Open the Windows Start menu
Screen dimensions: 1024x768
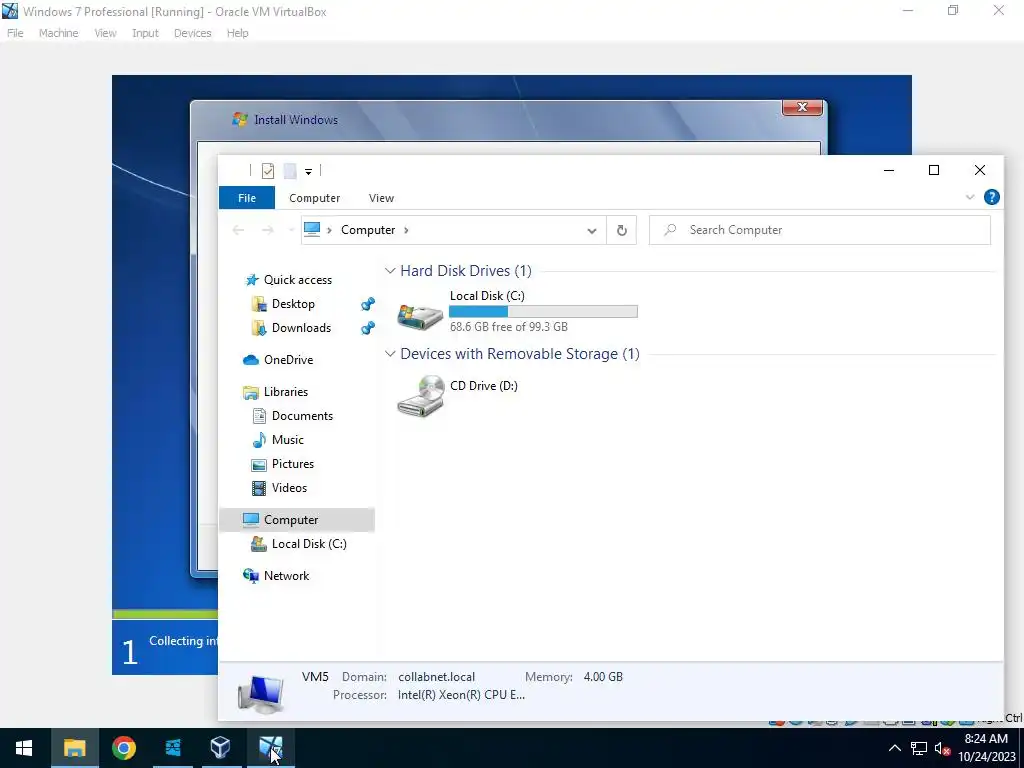pos(24,748)
